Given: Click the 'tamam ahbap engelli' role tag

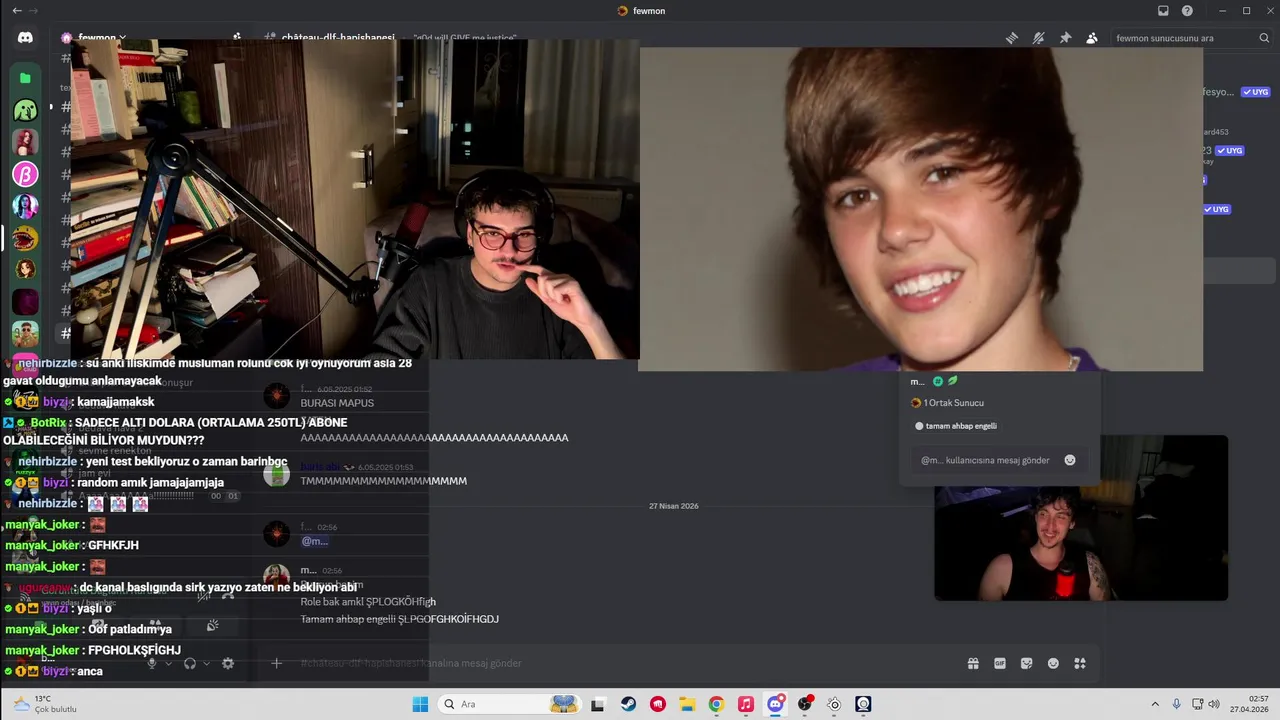Looking at the screenshot, I should tap(956, 426).
